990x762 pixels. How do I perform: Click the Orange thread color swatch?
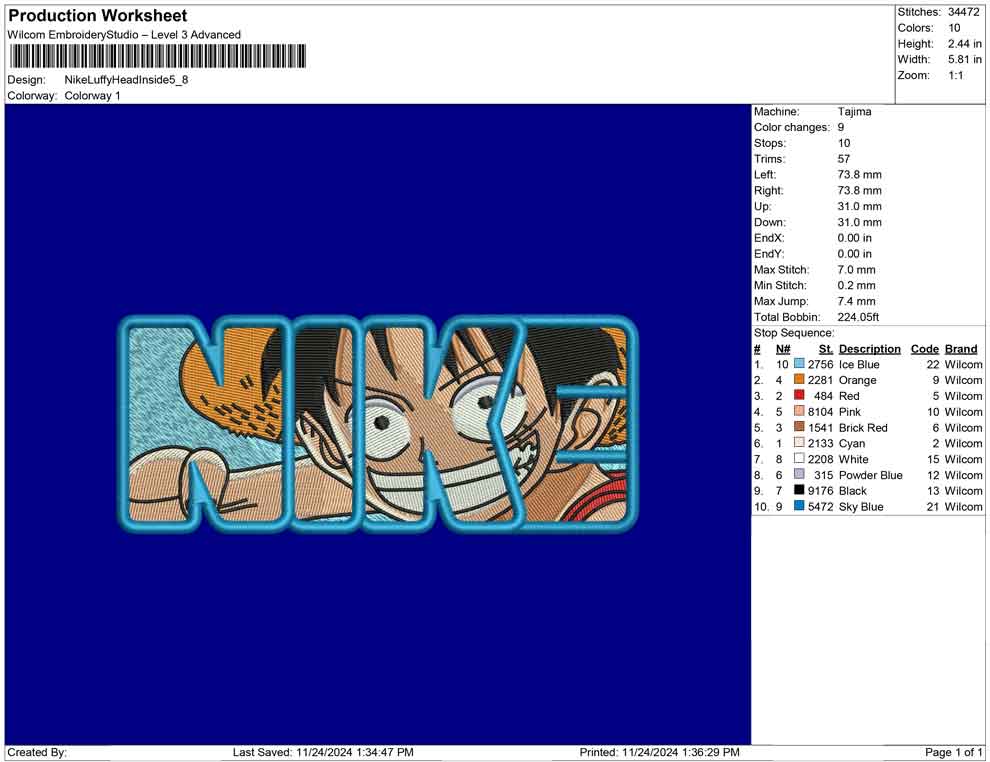tap(799, 379)
